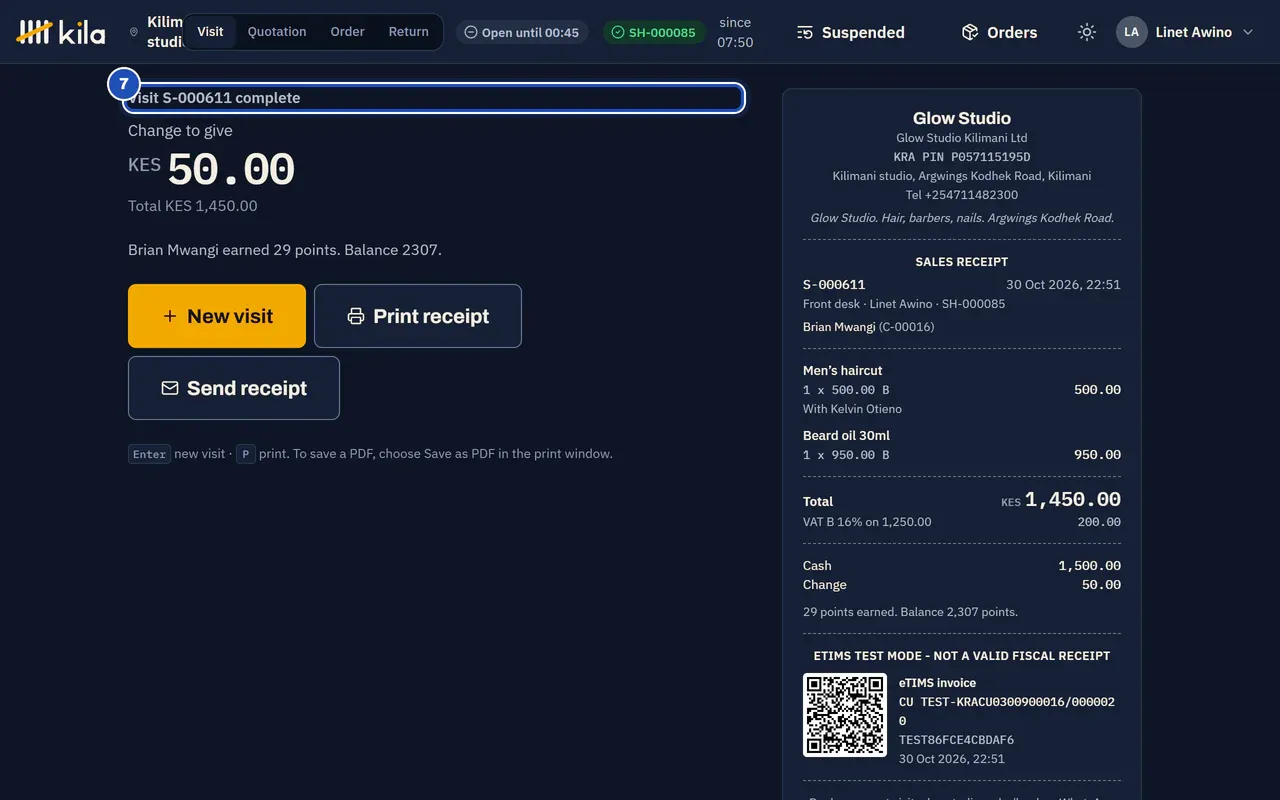Click the location pin icon
1280x800 pixels.
click(134, 32)
